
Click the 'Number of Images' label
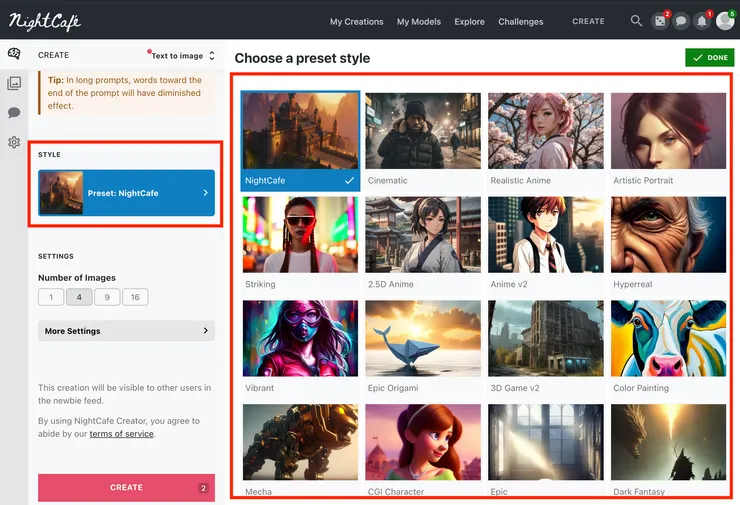click(76, 278)
